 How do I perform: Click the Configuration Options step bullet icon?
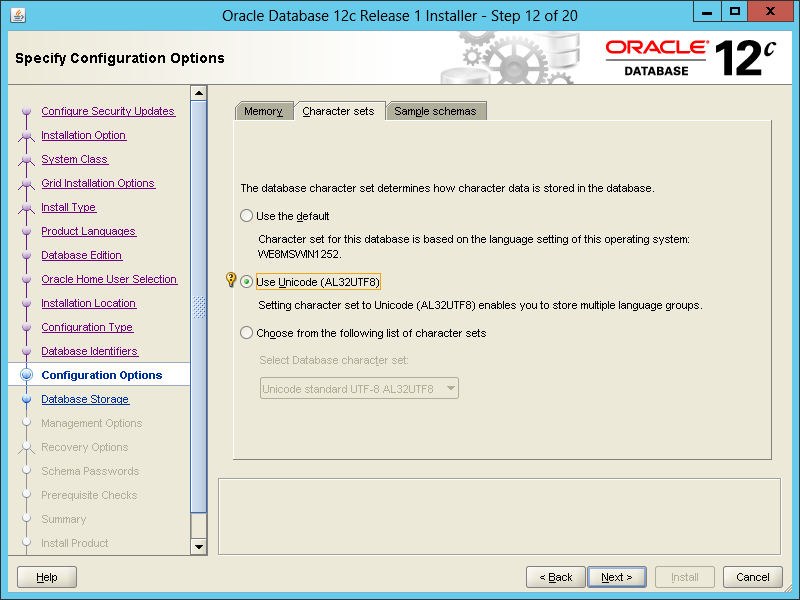(27, 375)
